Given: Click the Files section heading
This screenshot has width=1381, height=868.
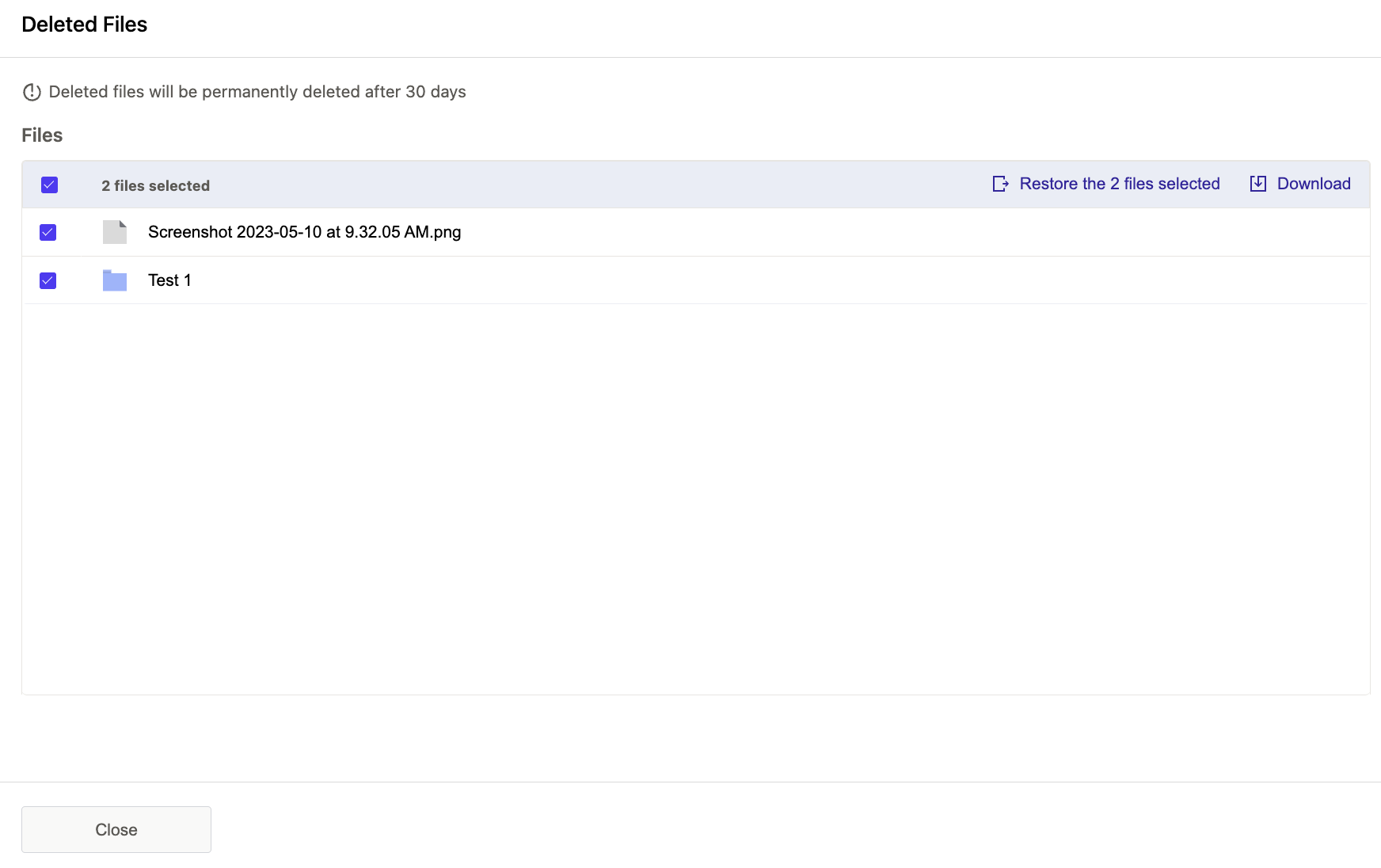Looking at the screenshot, I should [42, 135].
